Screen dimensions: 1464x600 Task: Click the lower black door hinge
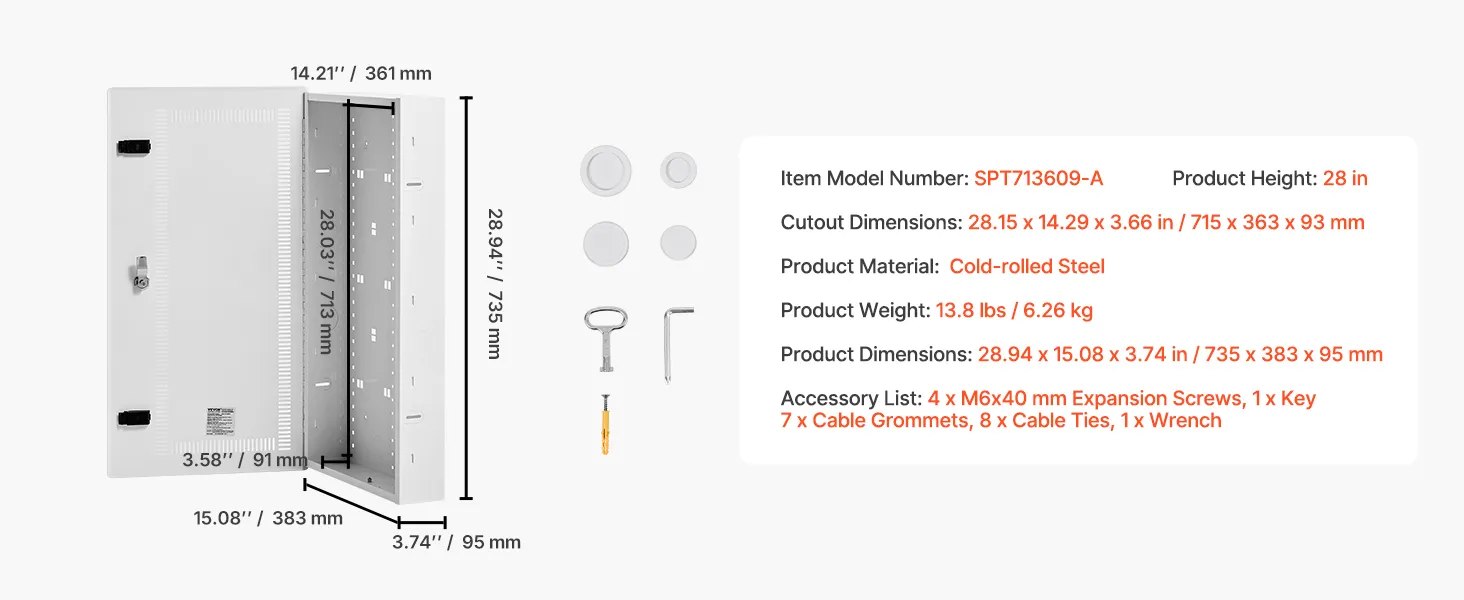point(133,418)
